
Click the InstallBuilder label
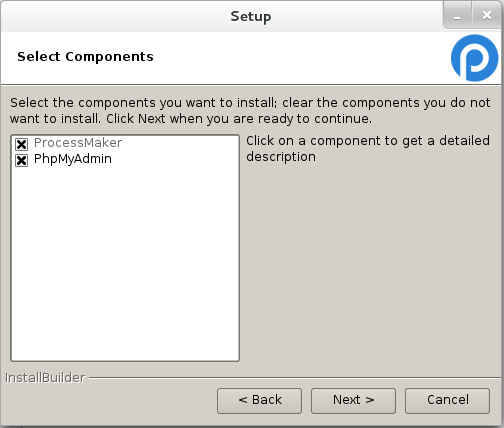(45, 378)
